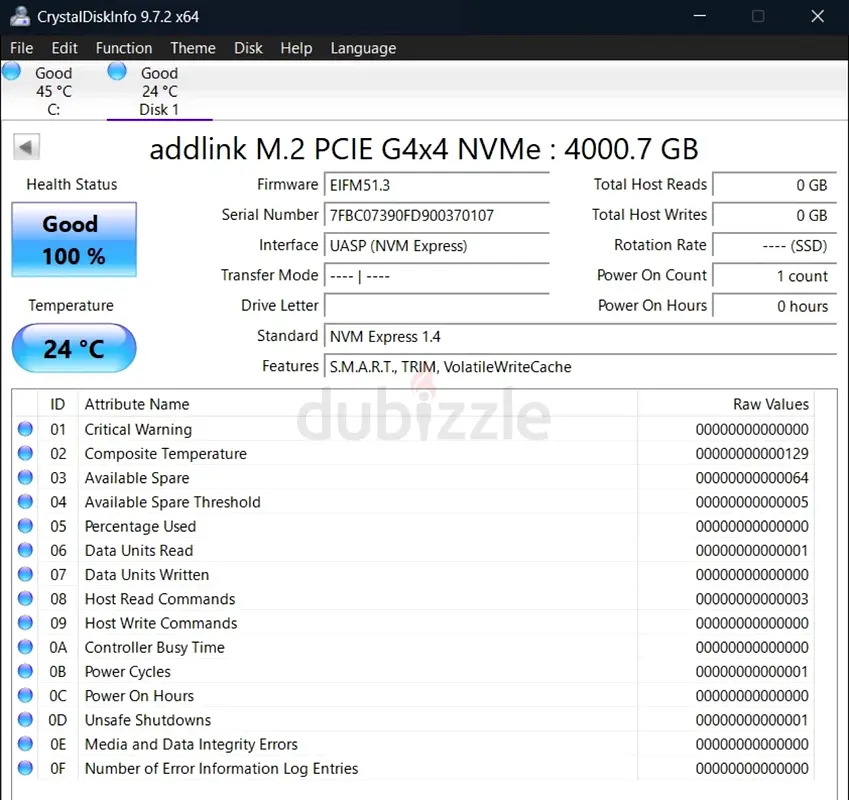849x800 pixels.
Task: Select the Number of Error Information Log Entries row
Action: coord(414,769)
